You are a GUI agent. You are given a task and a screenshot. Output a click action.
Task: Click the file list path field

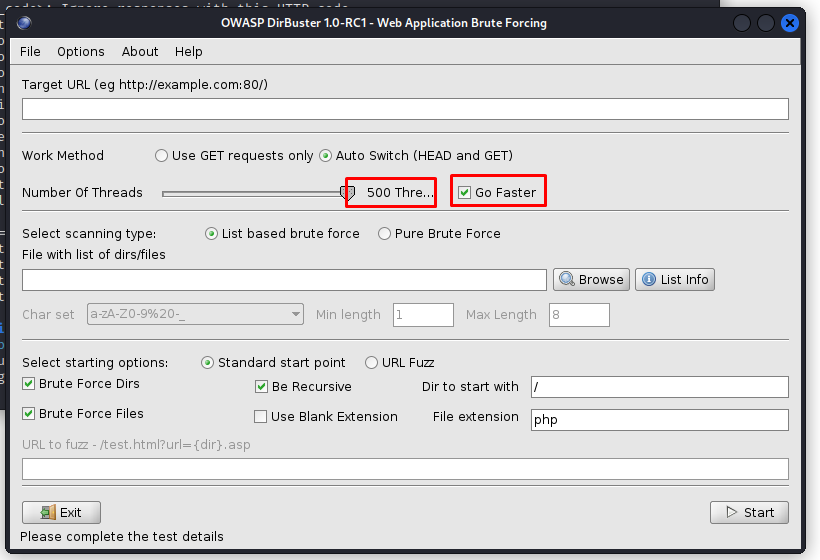[284, 280]
